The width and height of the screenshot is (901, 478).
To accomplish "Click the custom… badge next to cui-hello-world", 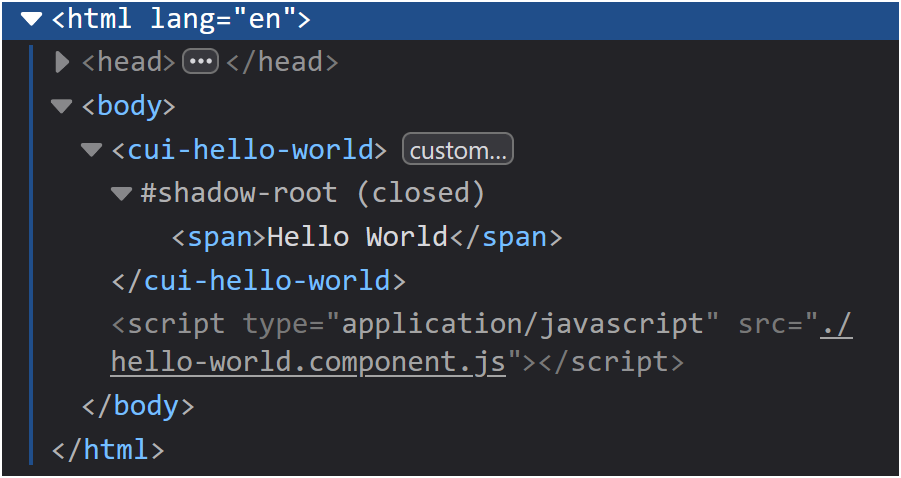I will click(458, 149).
